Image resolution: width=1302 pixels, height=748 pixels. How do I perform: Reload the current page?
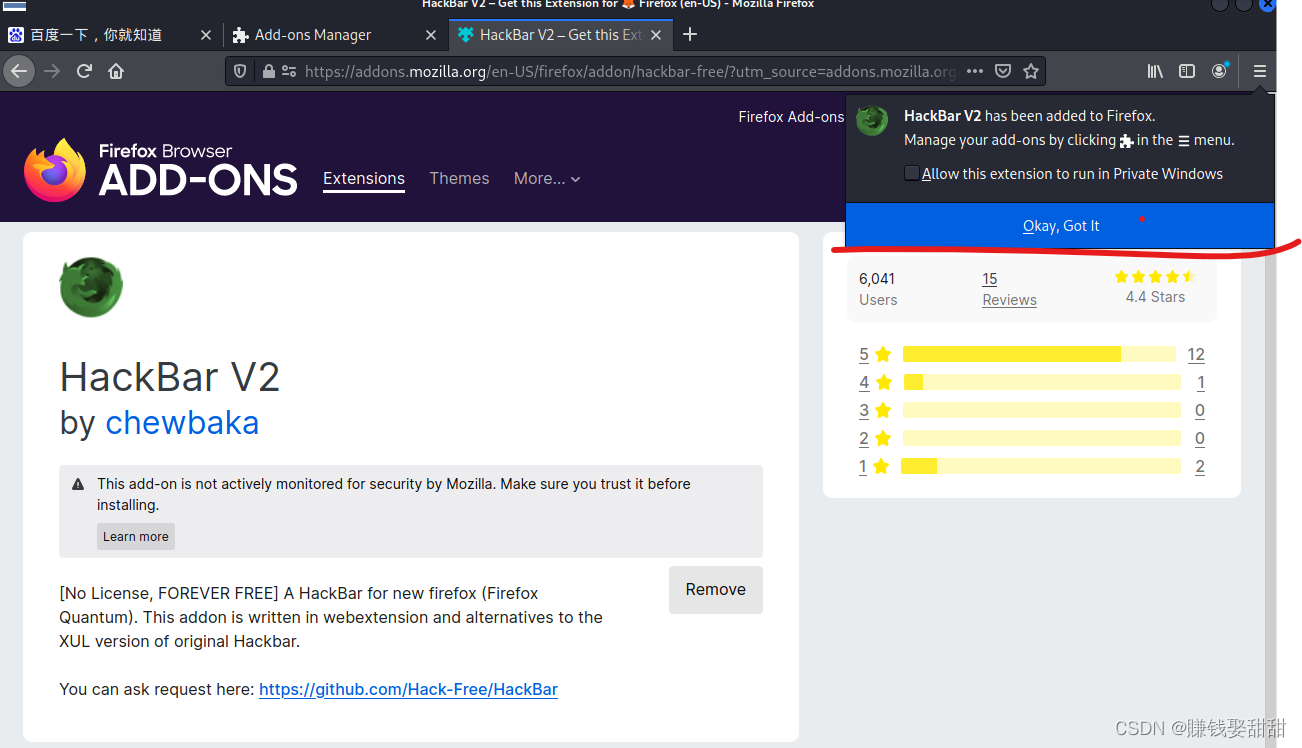(x=84, y=71)
